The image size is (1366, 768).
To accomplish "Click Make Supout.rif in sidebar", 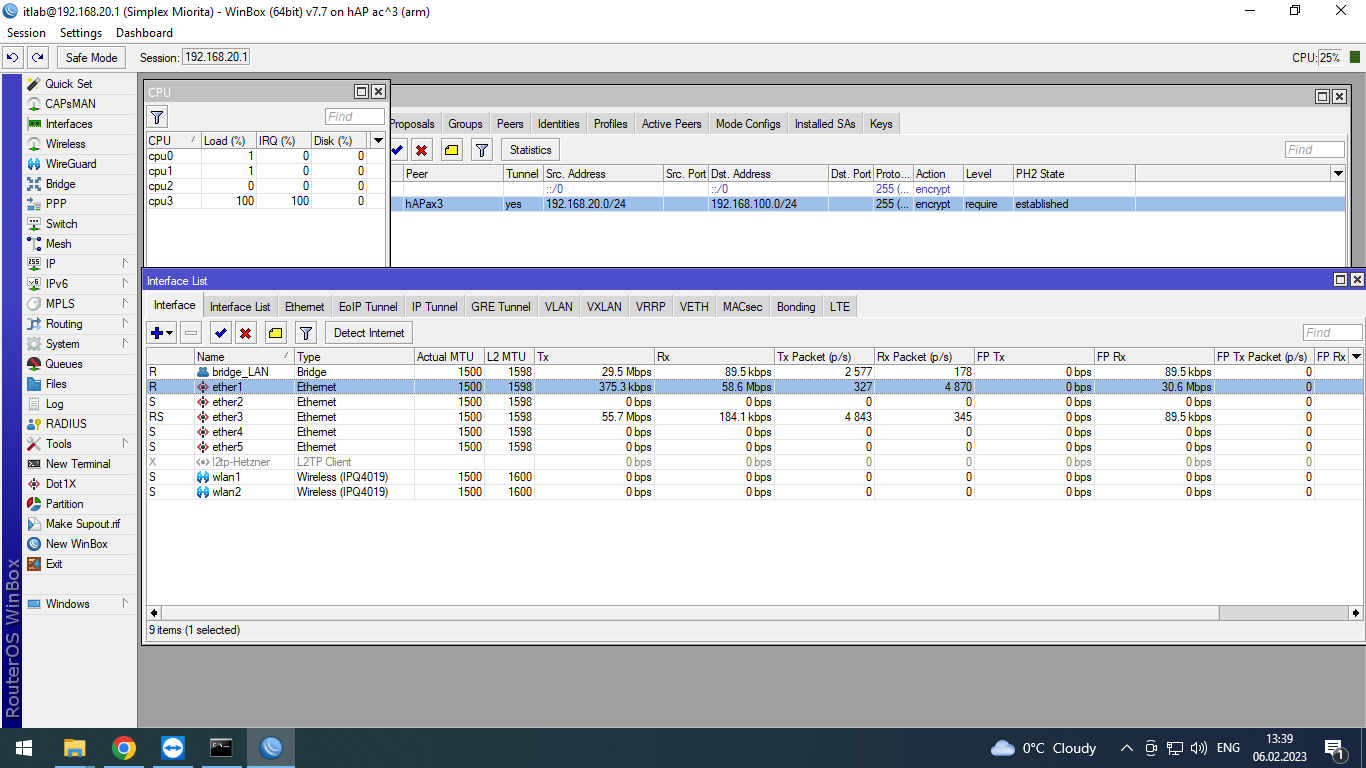I will [x=82, y=524].
